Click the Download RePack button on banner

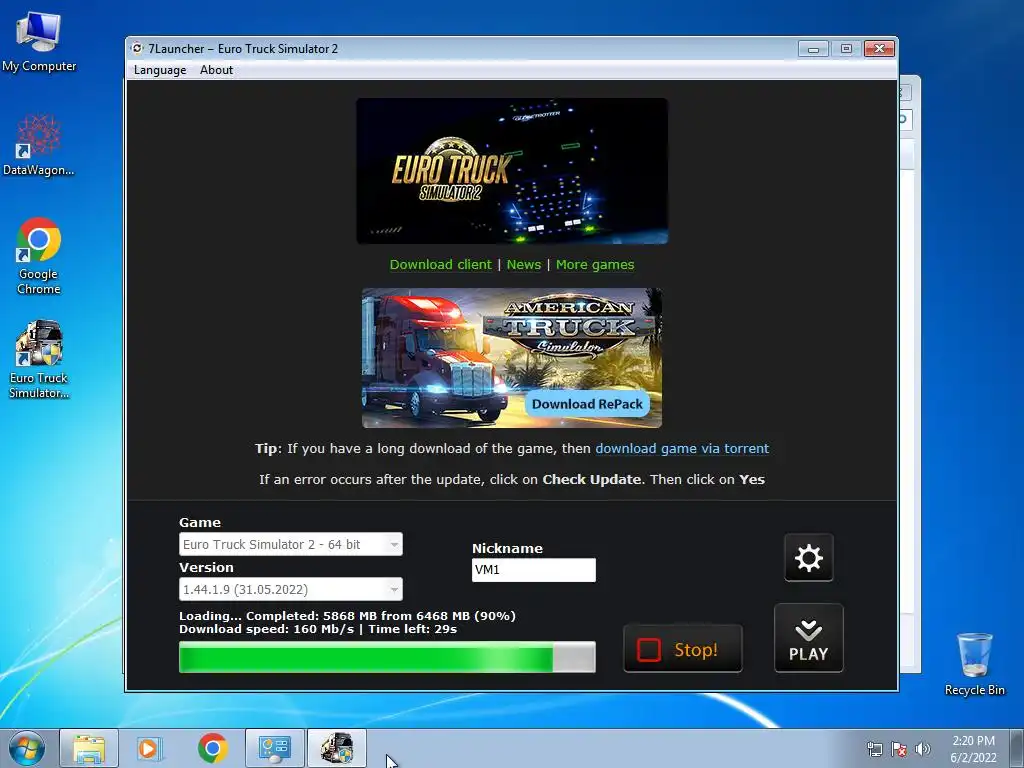click(587, 404)
